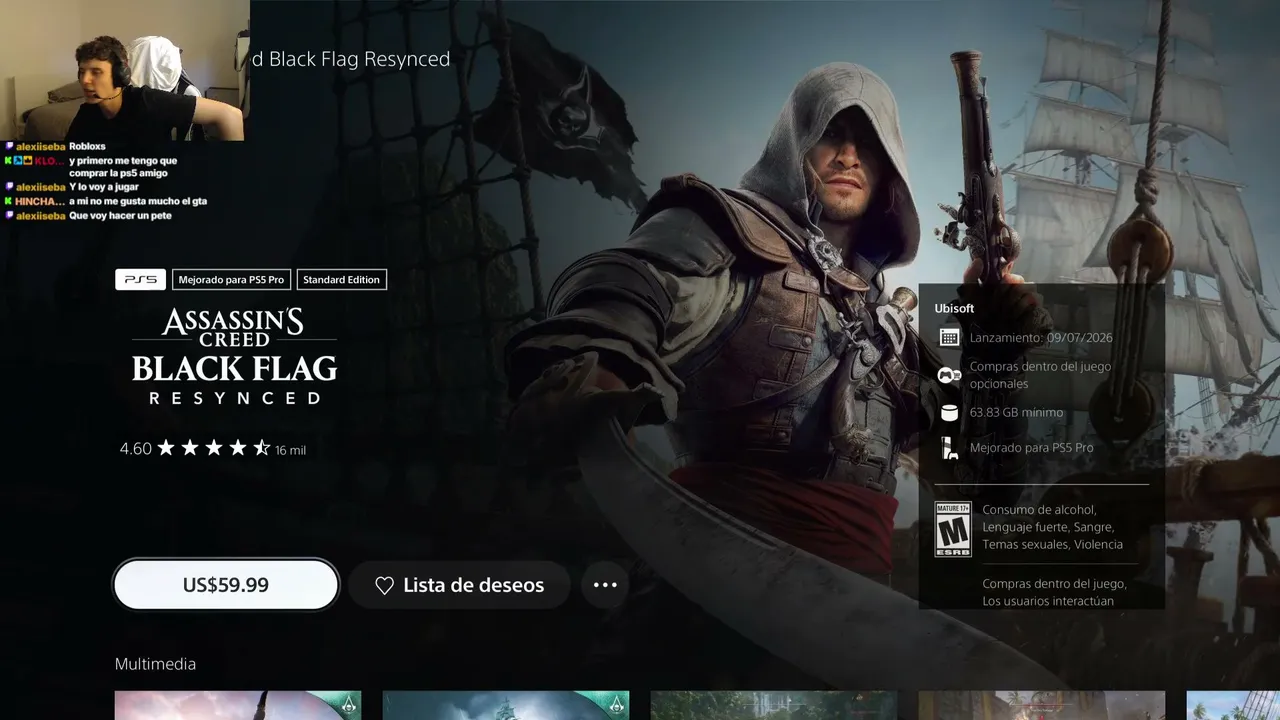Click the Consumo de alcohol content descriptors
1280x720 pixels.
1052,527
